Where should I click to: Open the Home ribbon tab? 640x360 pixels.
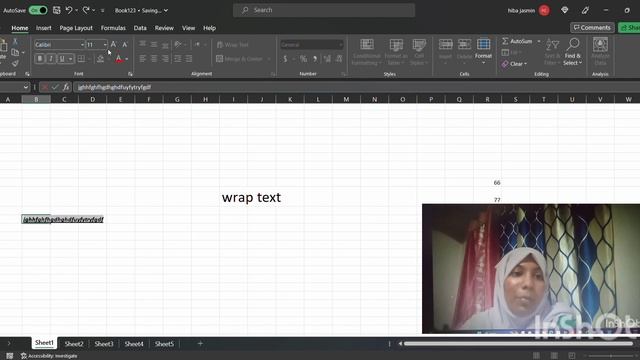[x=20, y=28]
